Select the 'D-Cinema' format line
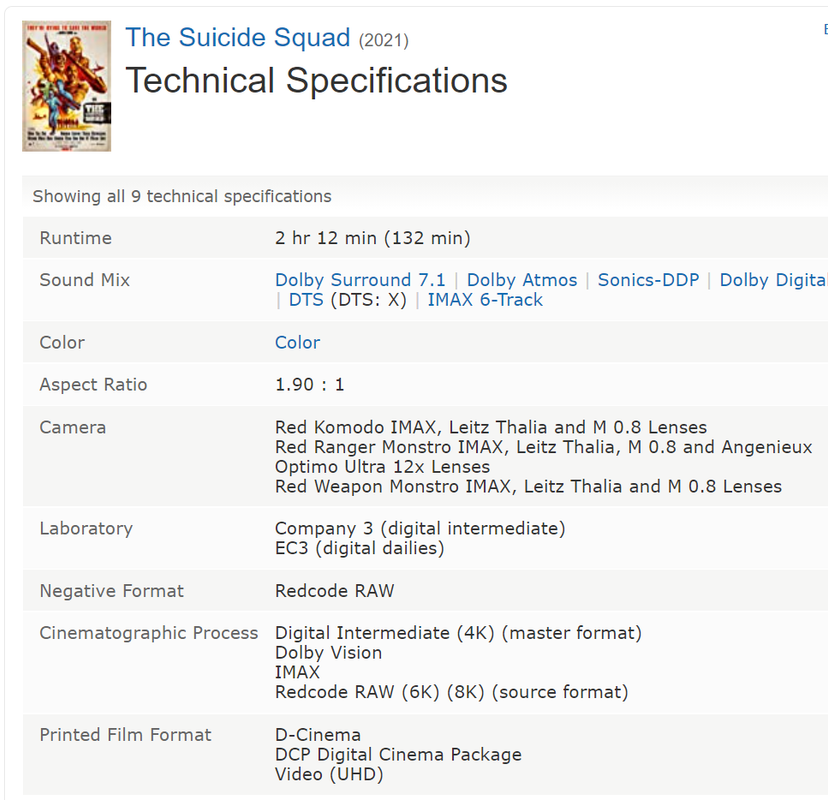 pyautogui.click(x=318, y=735)
